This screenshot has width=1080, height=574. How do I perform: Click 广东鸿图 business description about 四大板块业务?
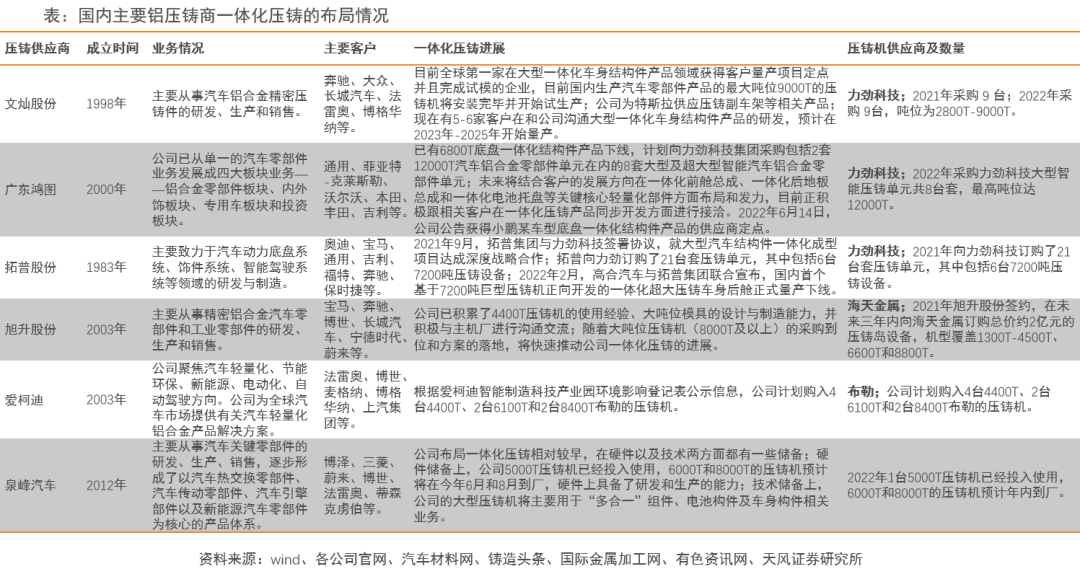(229, 189)
